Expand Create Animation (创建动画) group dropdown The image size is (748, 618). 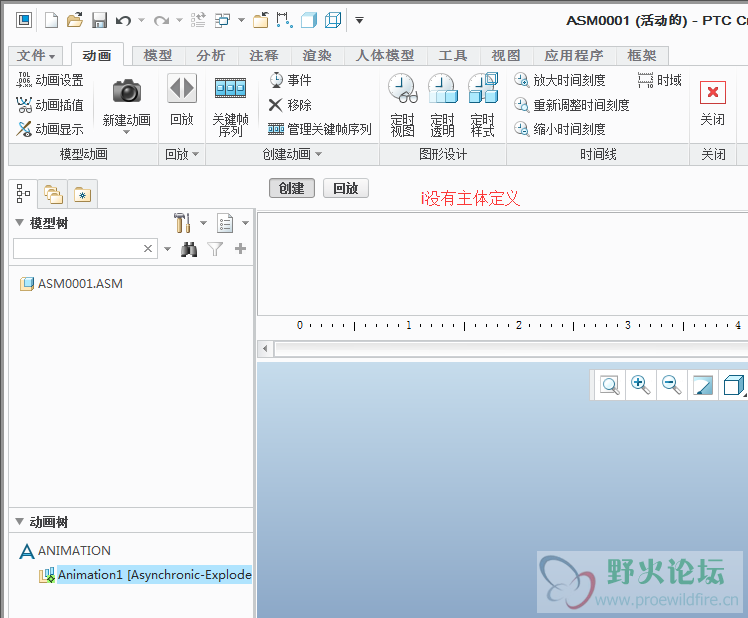pos(318,154)
